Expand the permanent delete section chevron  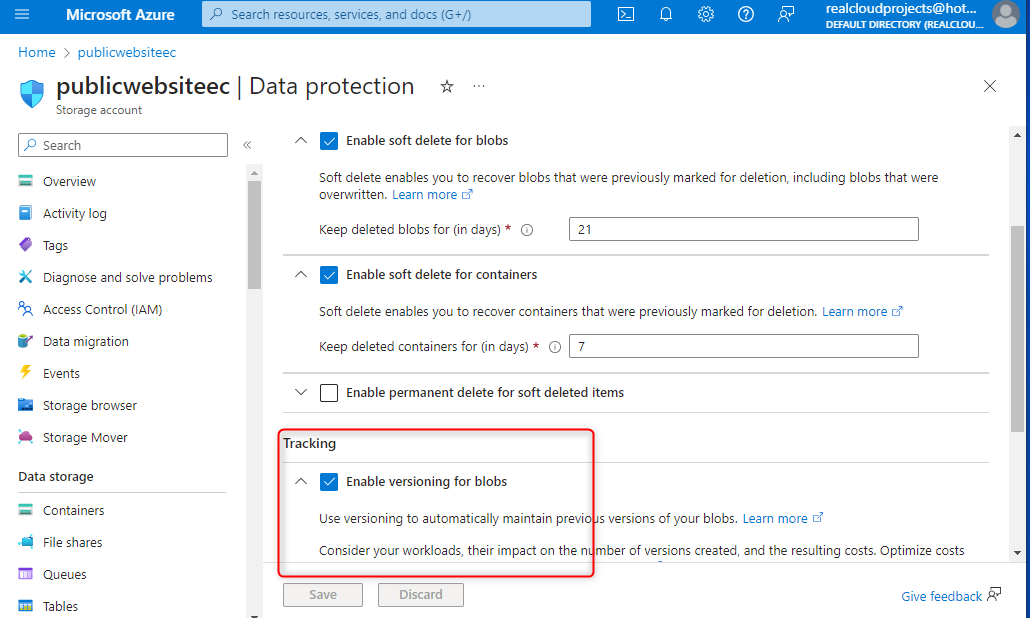pos(301,393)
